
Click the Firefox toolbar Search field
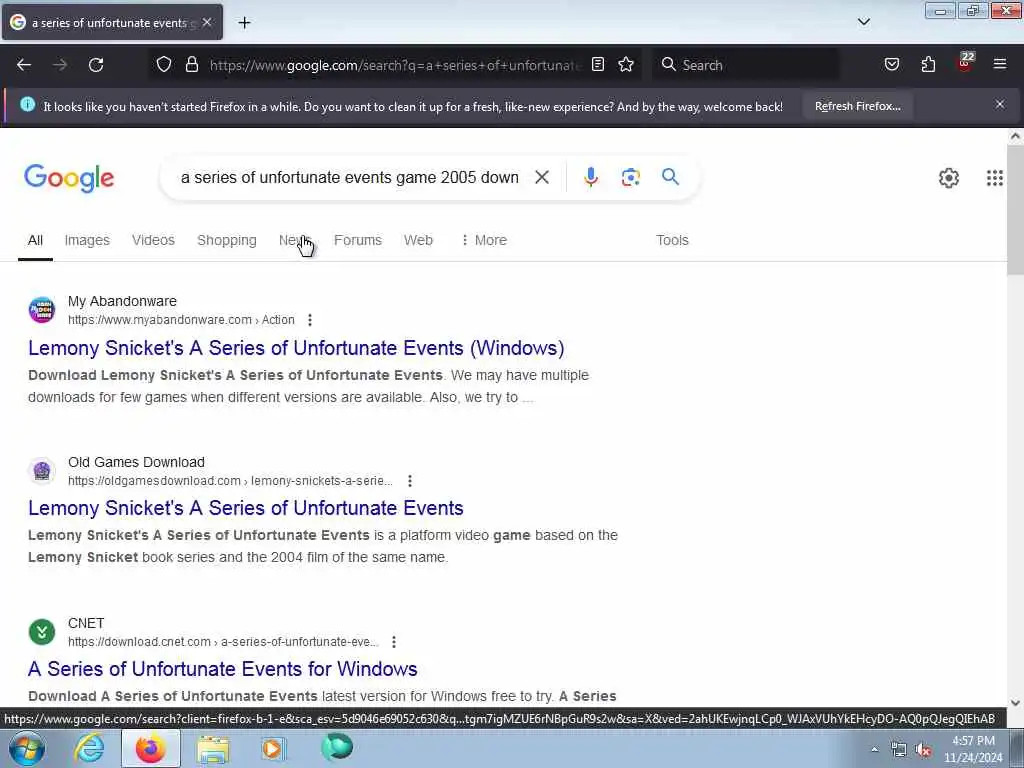coord(745,65)
